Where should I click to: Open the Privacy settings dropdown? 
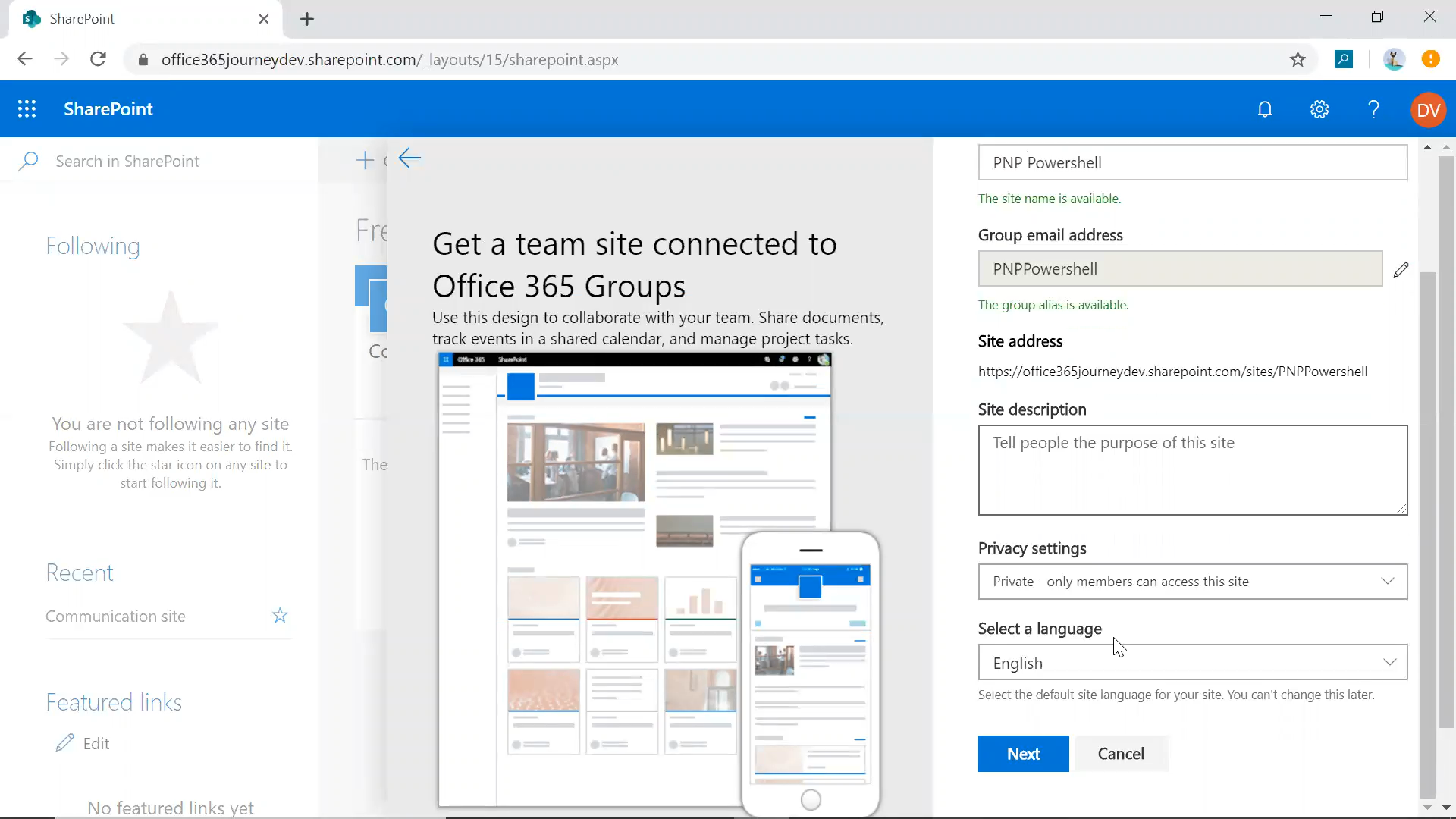[1193, 582]
